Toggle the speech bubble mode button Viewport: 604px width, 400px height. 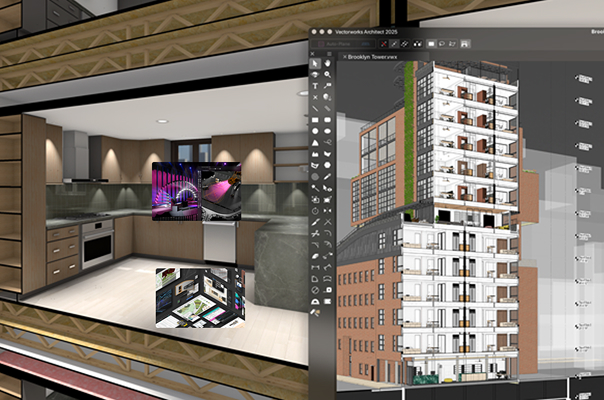[442, 44]
